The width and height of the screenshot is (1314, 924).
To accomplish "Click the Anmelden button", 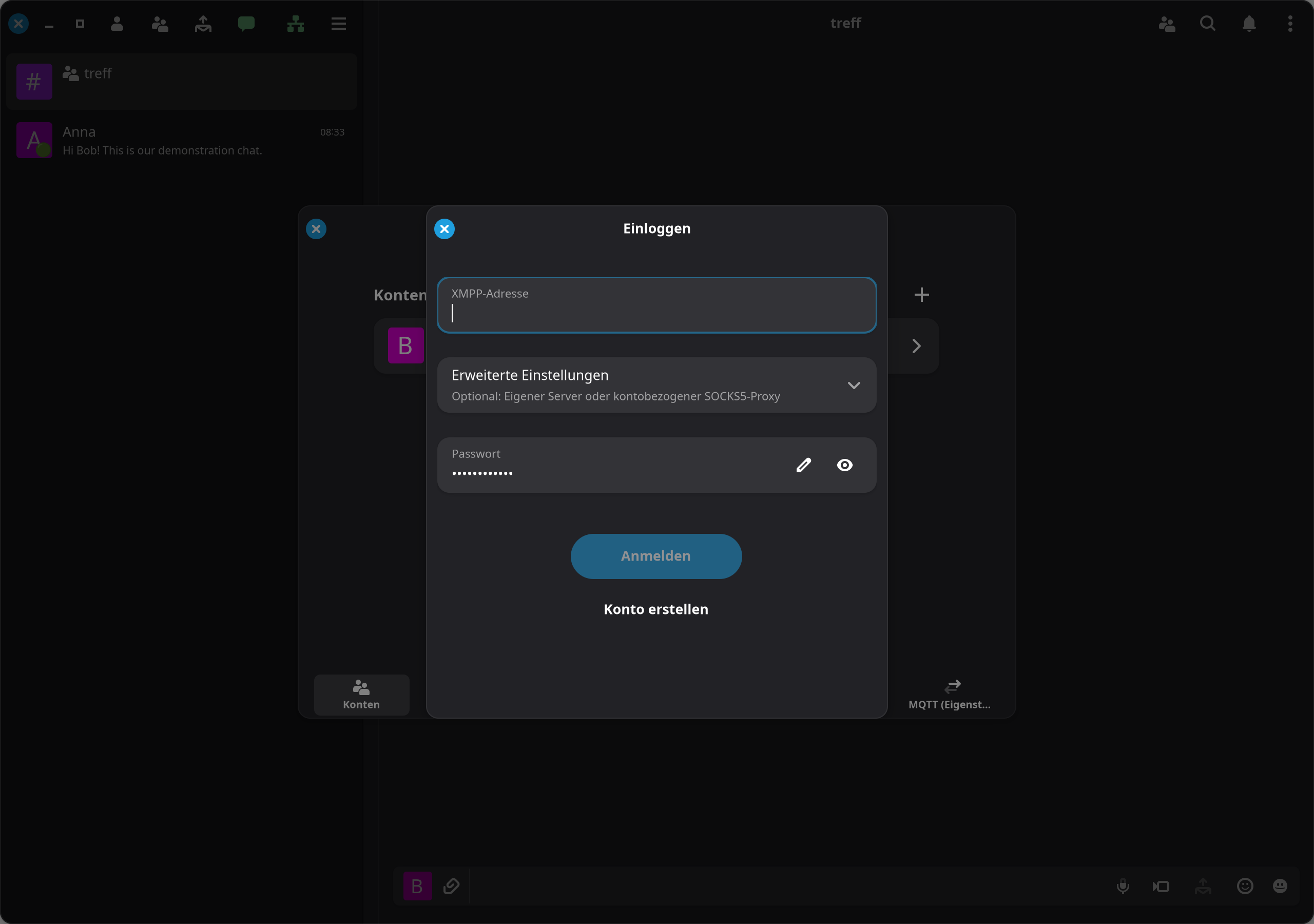I will point(656,556).
